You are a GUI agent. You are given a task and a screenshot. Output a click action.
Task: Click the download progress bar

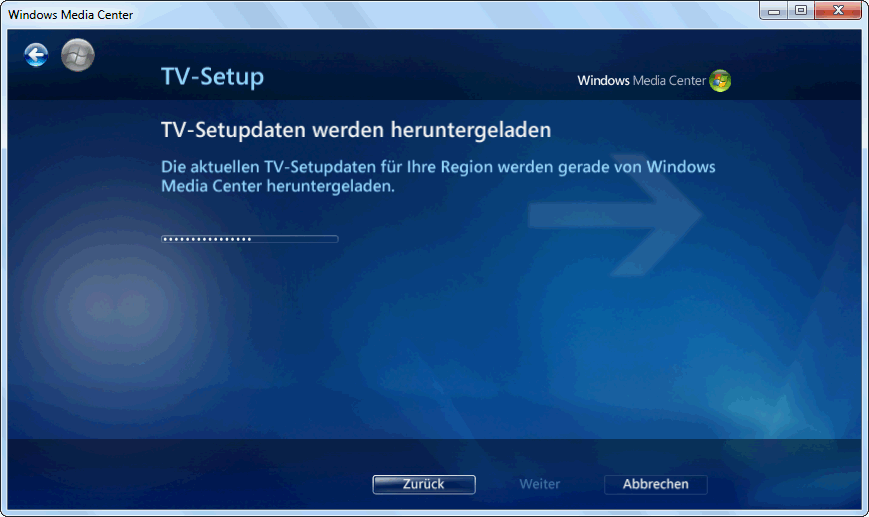click(249, 239)
